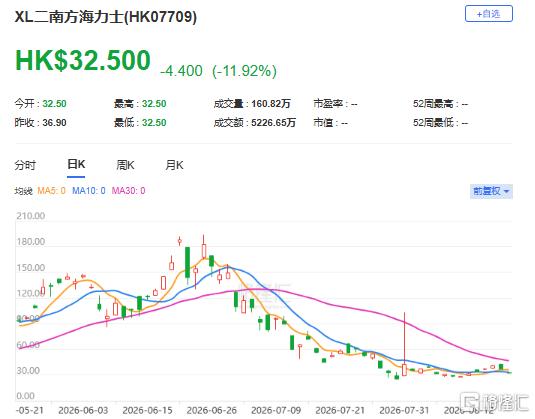535x419 pixels.
Task: Add stock to watchlist with +自选 button
Action: click(x=489, y=14)
